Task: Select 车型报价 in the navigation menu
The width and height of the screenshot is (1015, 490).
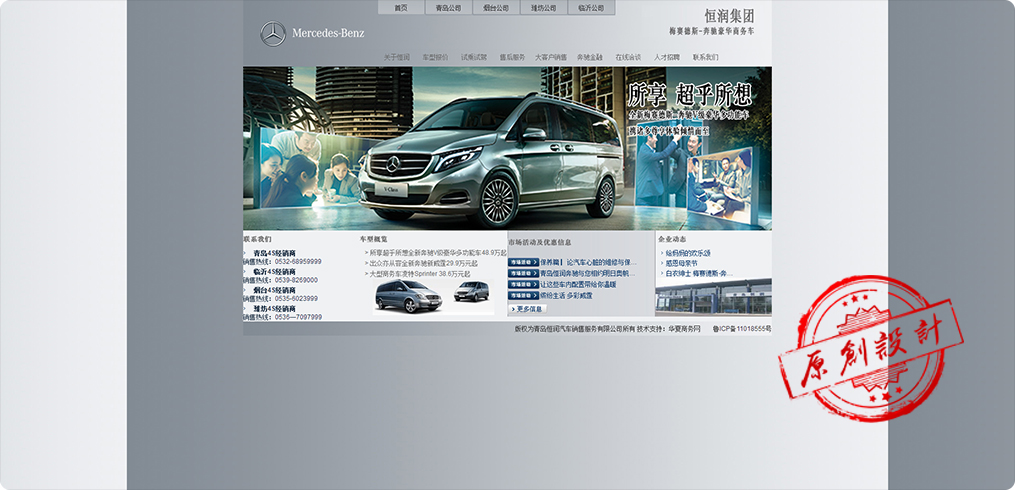Action: point(435,57)
